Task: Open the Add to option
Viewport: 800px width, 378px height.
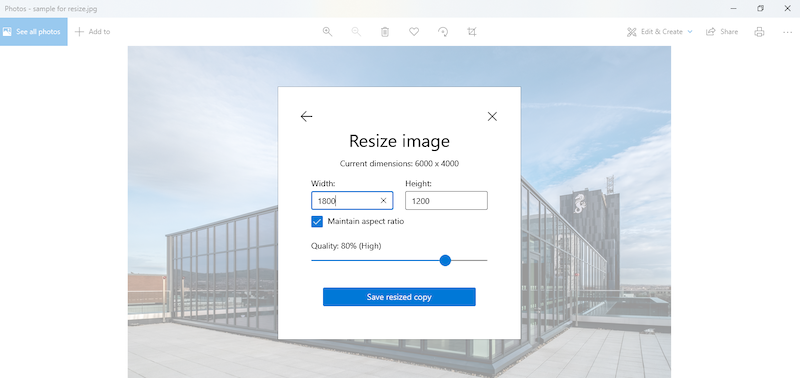Action: pos(92,32)
